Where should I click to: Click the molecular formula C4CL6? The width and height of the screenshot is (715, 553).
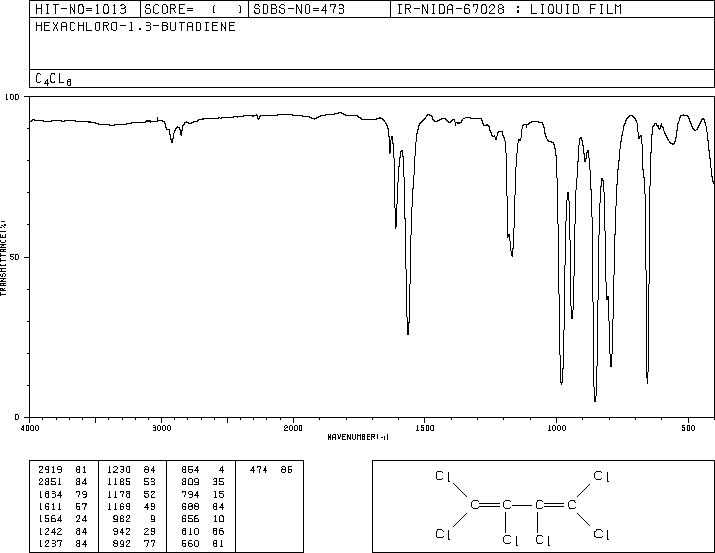[x=53, y=79]
